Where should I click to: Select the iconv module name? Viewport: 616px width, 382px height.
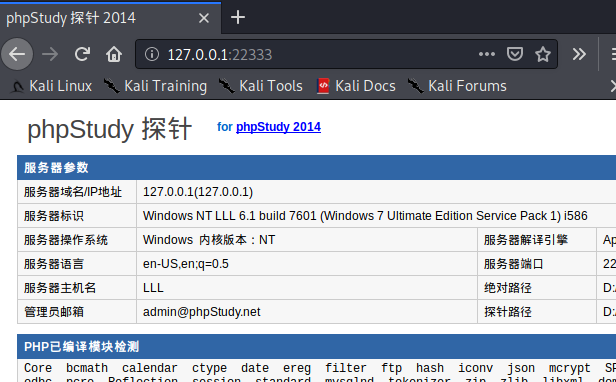[x=475, y=368]
